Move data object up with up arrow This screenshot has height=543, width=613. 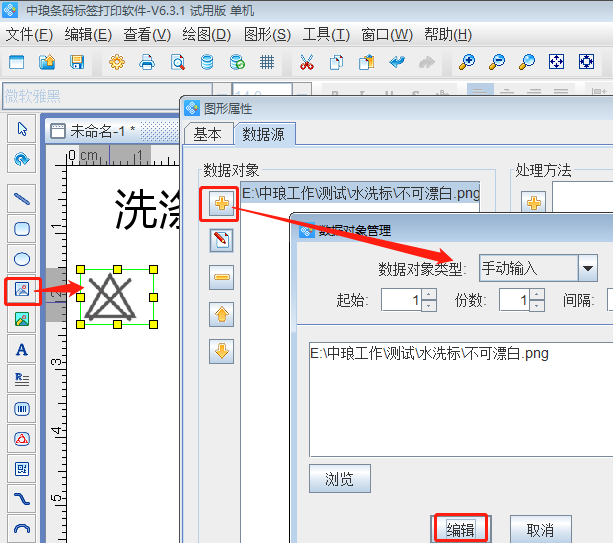[221, 315]
